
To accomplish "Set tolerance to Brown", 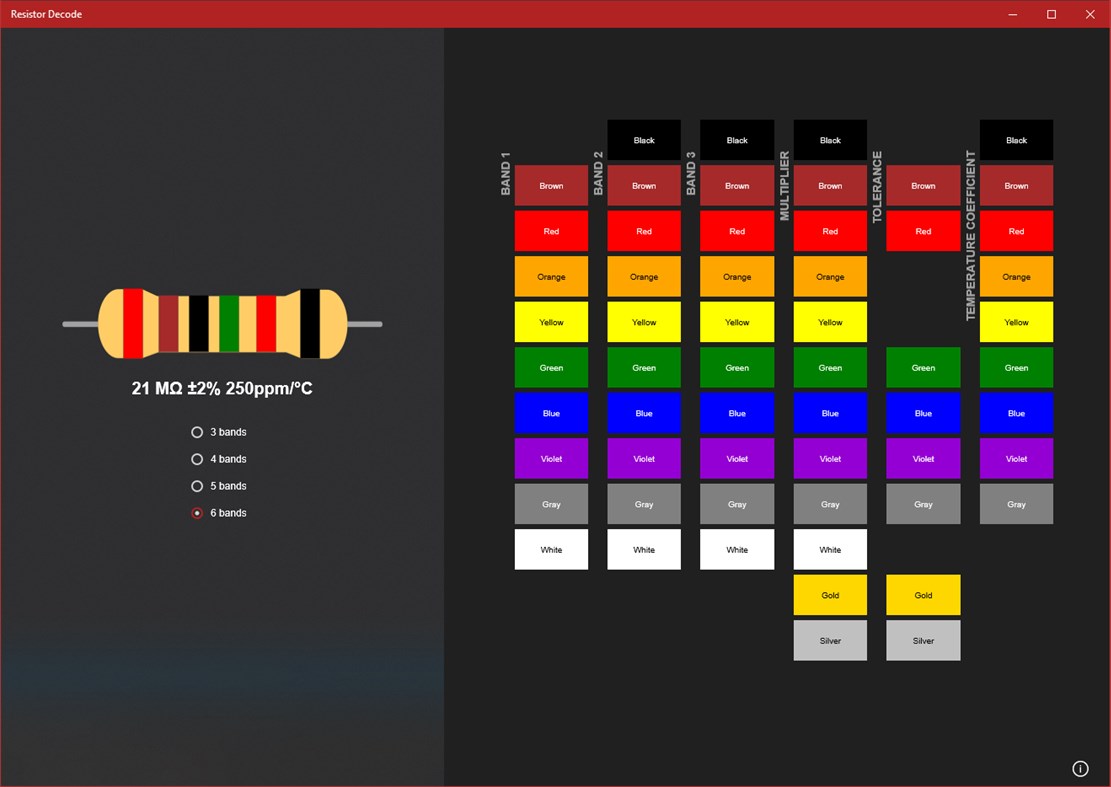I will 922,185.
